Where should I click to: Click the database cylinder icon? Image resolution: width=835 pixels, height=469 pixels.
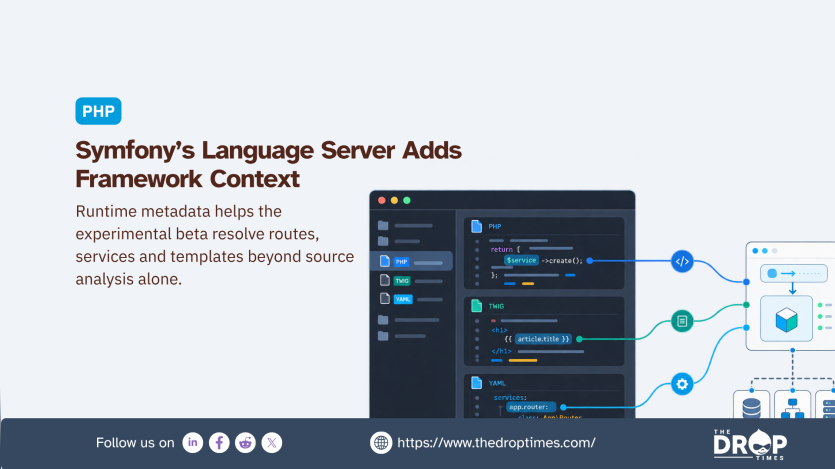(x=751, y=407)
